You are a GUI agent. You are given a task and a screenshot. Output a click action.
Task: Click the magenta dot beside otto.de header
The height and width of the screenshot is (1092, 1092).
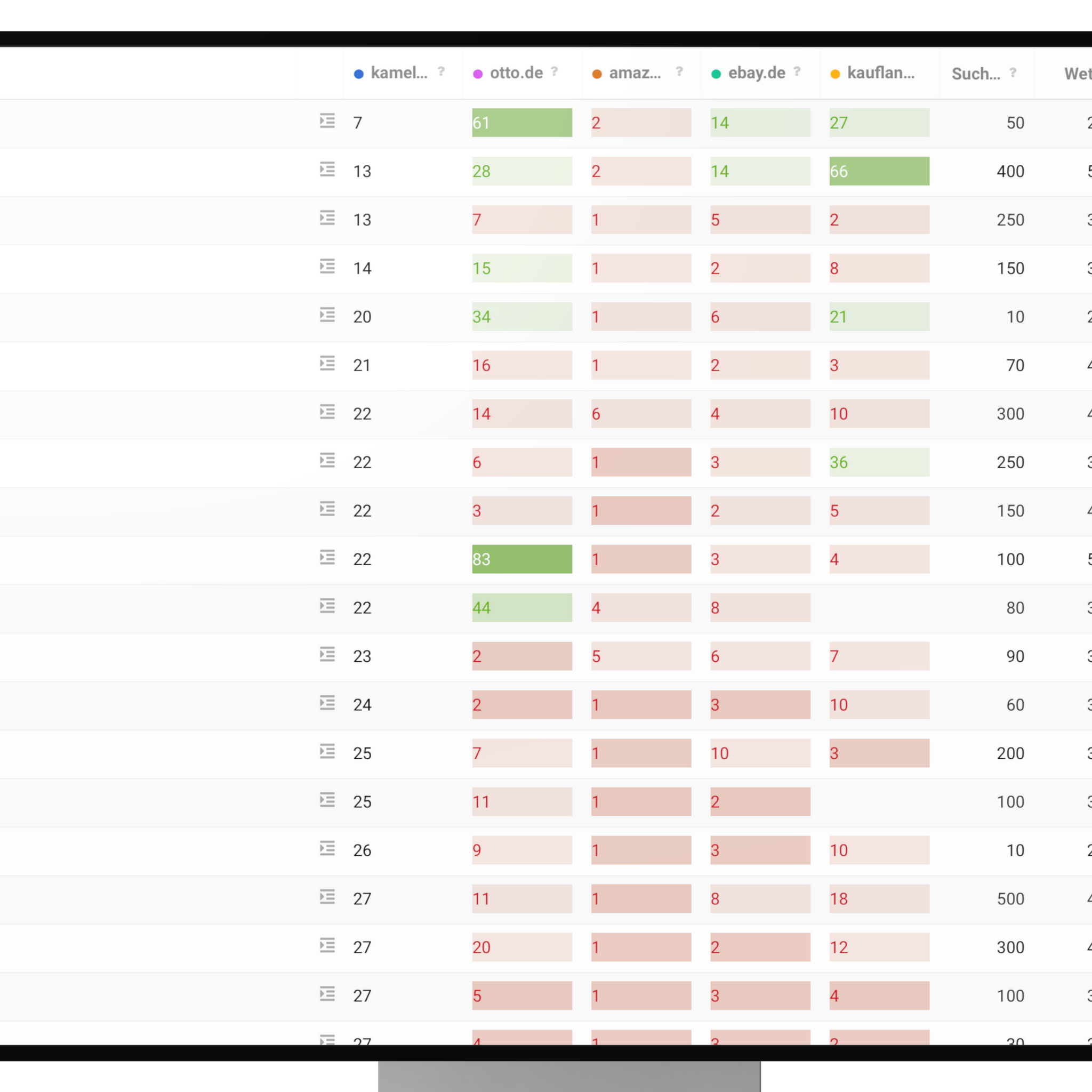tap(478, 74)
